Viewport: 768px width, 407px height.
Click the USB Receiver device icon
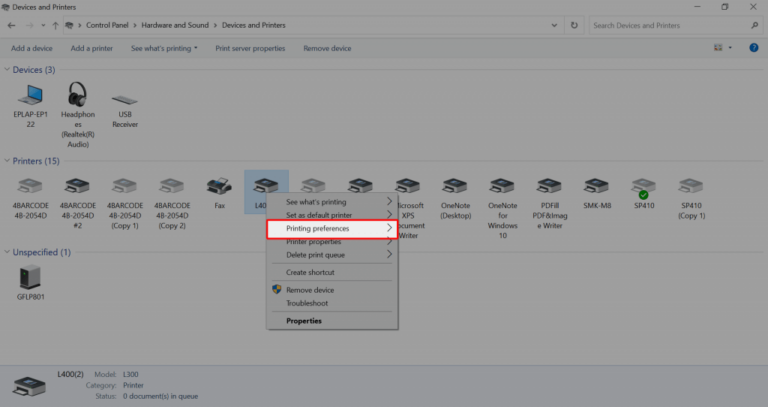click(125, 100)
